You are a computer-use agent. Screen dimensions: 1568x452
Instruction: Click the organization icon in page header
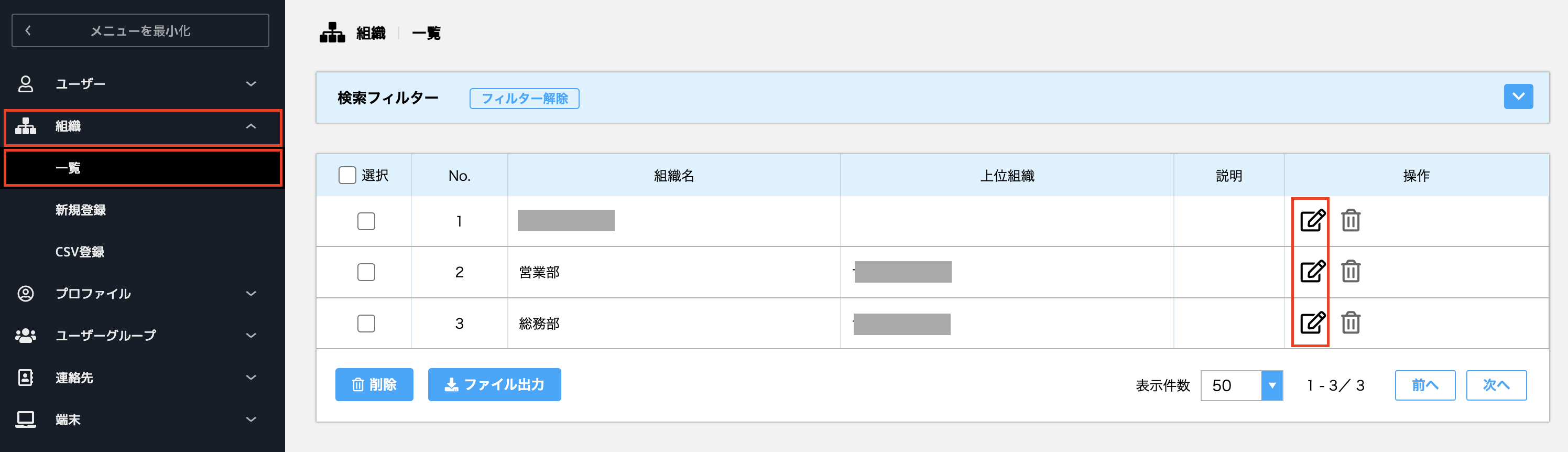pyautogui.click(x=332, y=33)
